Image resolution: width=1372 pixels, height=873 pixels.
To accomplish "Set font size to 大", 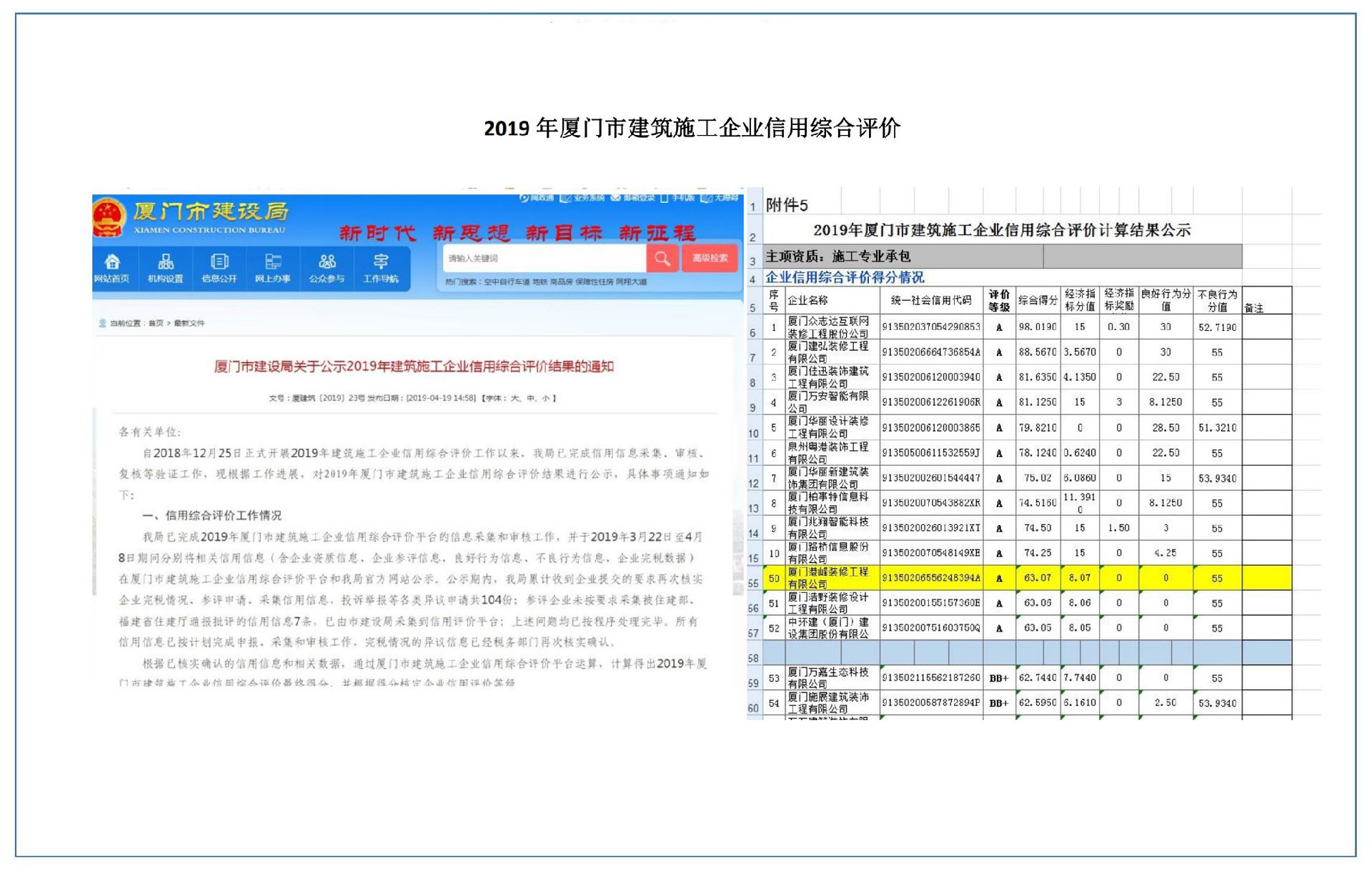I will [x=514, y=398].
